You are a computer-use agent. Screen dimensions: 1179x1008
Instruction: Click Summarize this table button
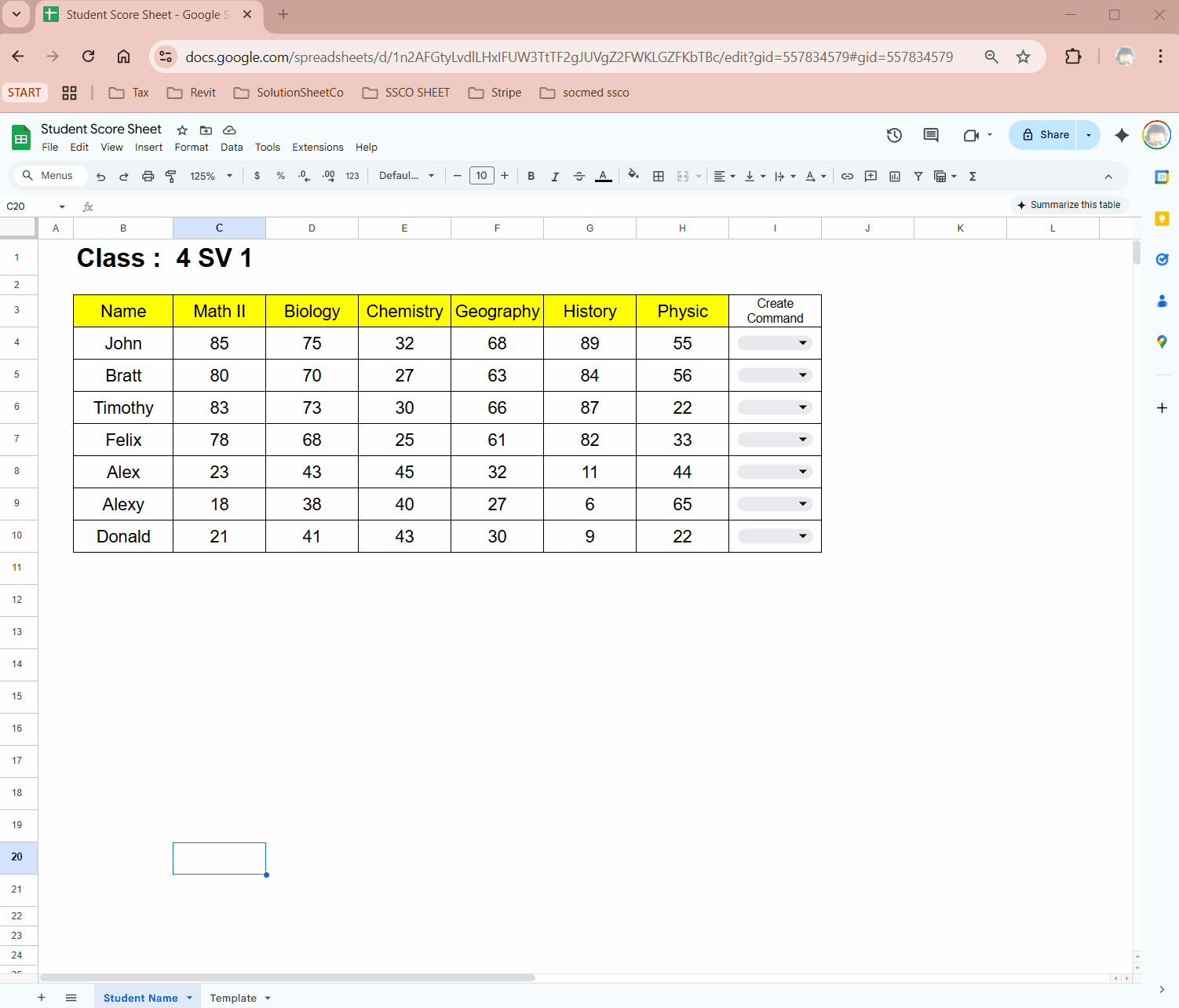tap(1069, 205)
